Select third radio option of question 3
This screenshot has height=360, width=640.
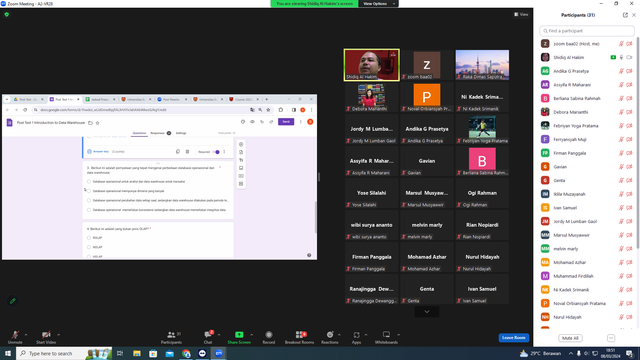click(x=89, y=200)
